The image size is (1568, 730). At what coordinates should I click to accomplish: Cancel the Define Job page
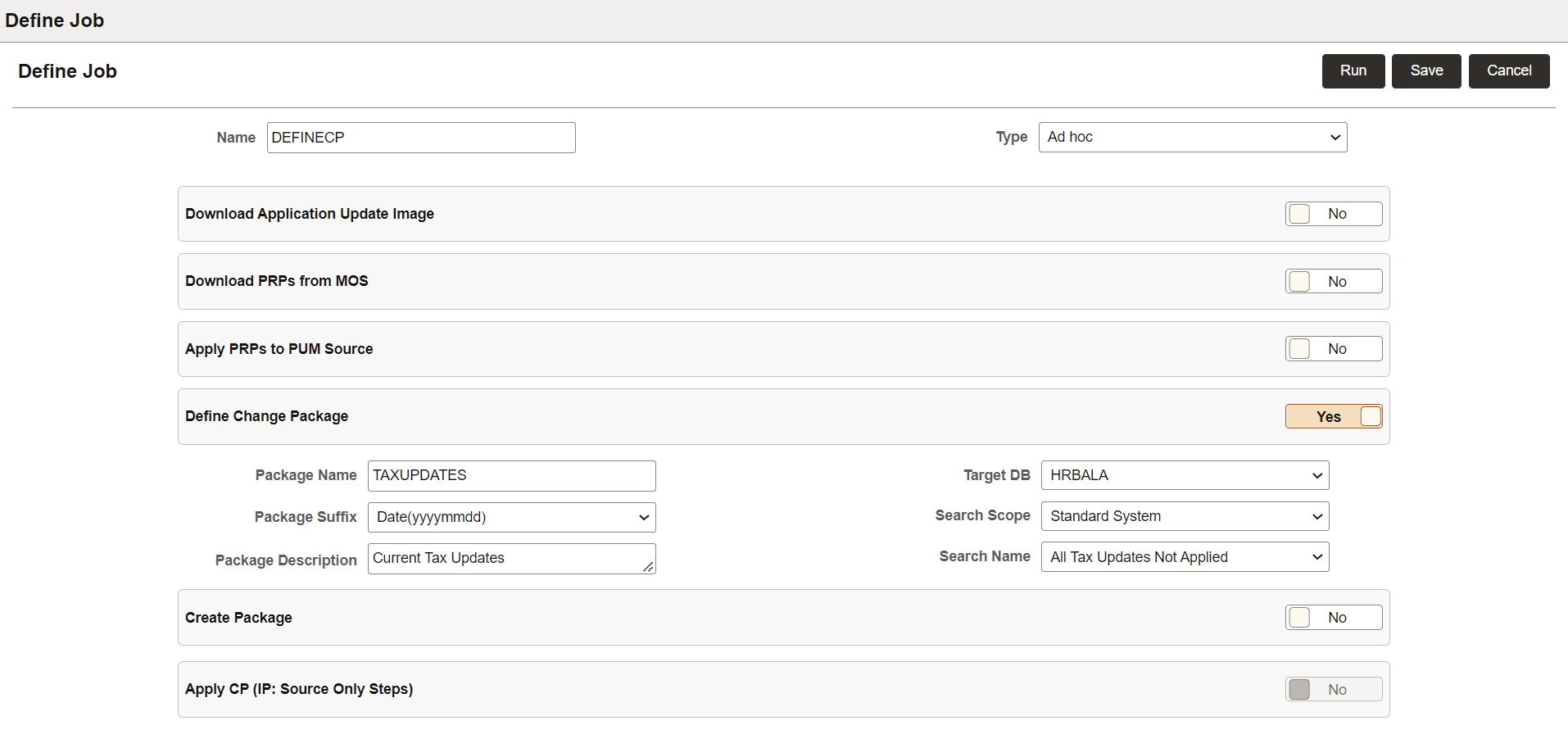click(1508, 71)
